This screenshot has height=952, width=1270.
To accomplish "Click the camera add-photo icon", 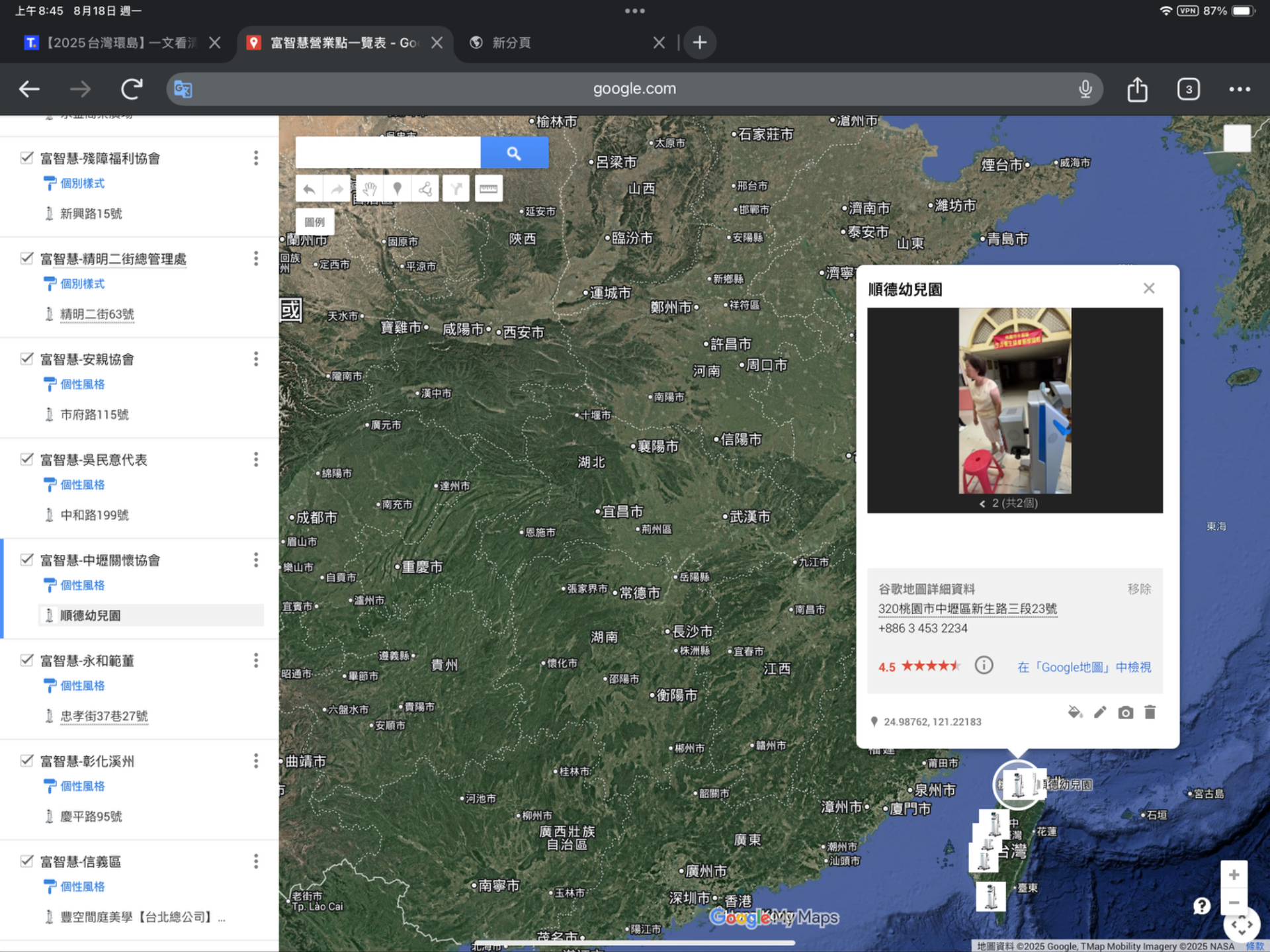I will (x=1125, y=713).
